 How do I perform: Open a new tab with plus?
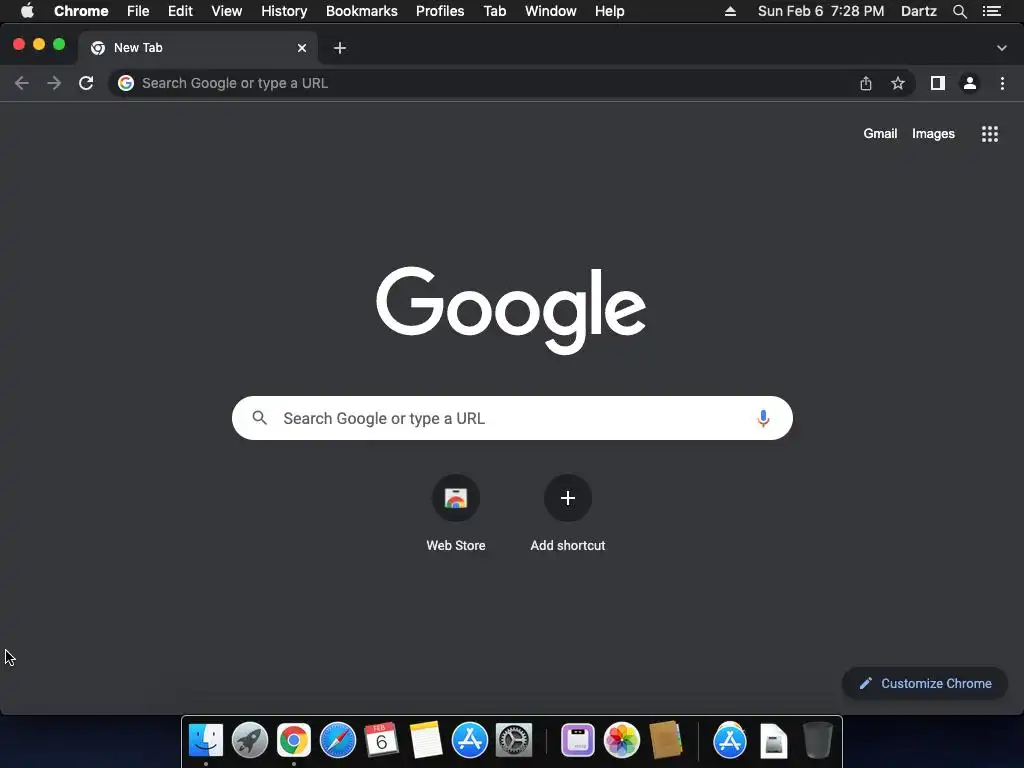point(340,48)
